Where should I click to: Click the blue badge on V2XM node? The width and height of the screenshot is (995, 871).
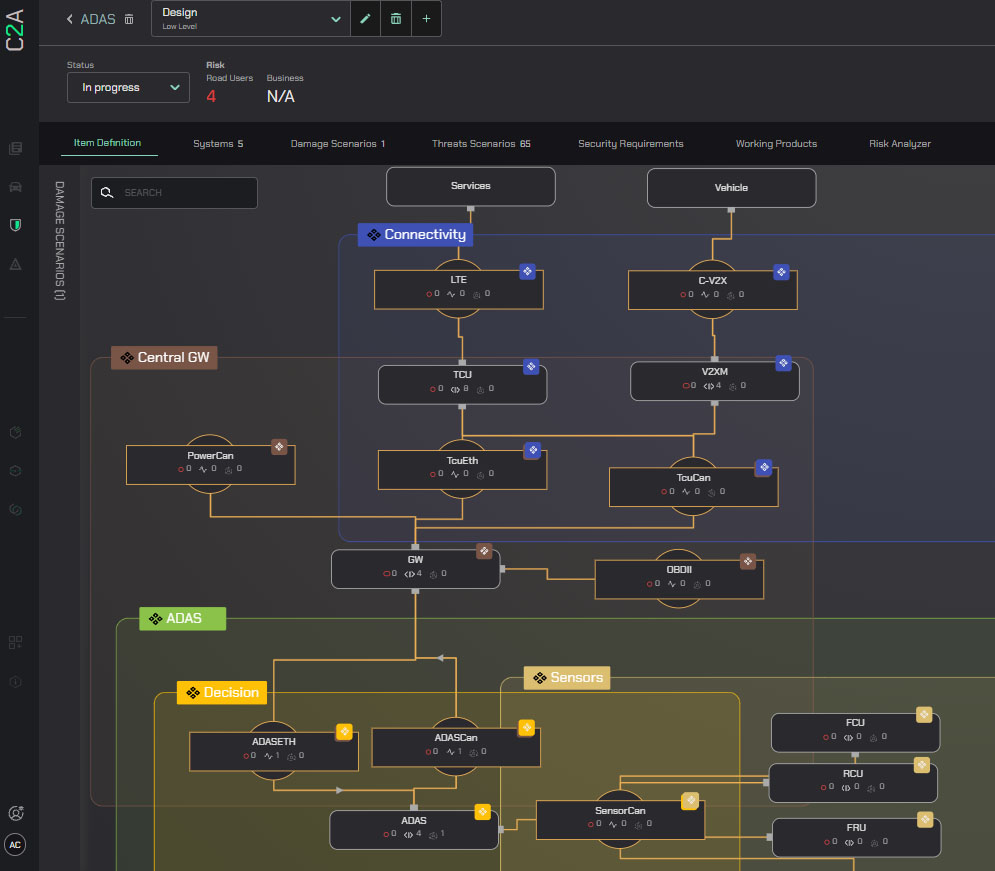(x=784, y=363)
